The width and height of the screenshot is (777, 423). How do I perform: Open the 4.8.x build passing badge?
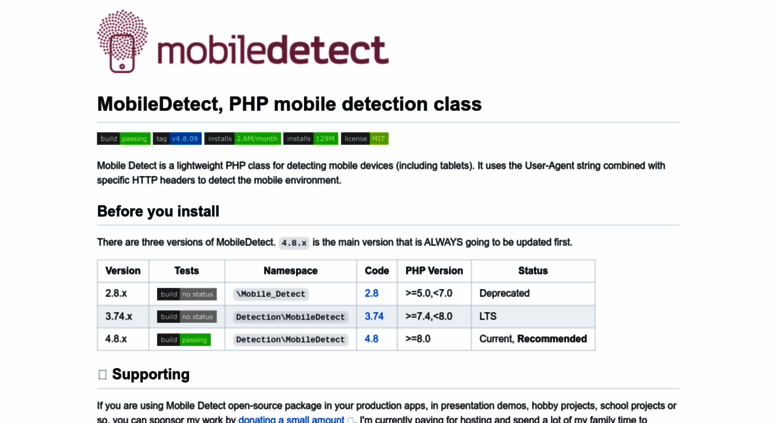[184, 339]
